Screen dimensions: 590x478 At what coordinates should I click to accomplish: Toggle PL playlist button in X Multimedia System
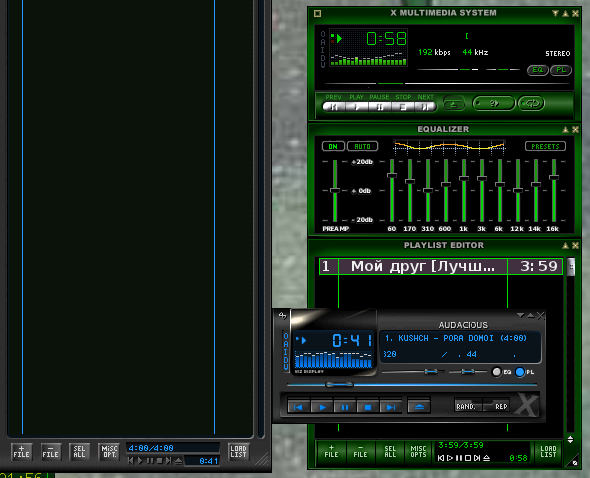(x=561, y=70)
